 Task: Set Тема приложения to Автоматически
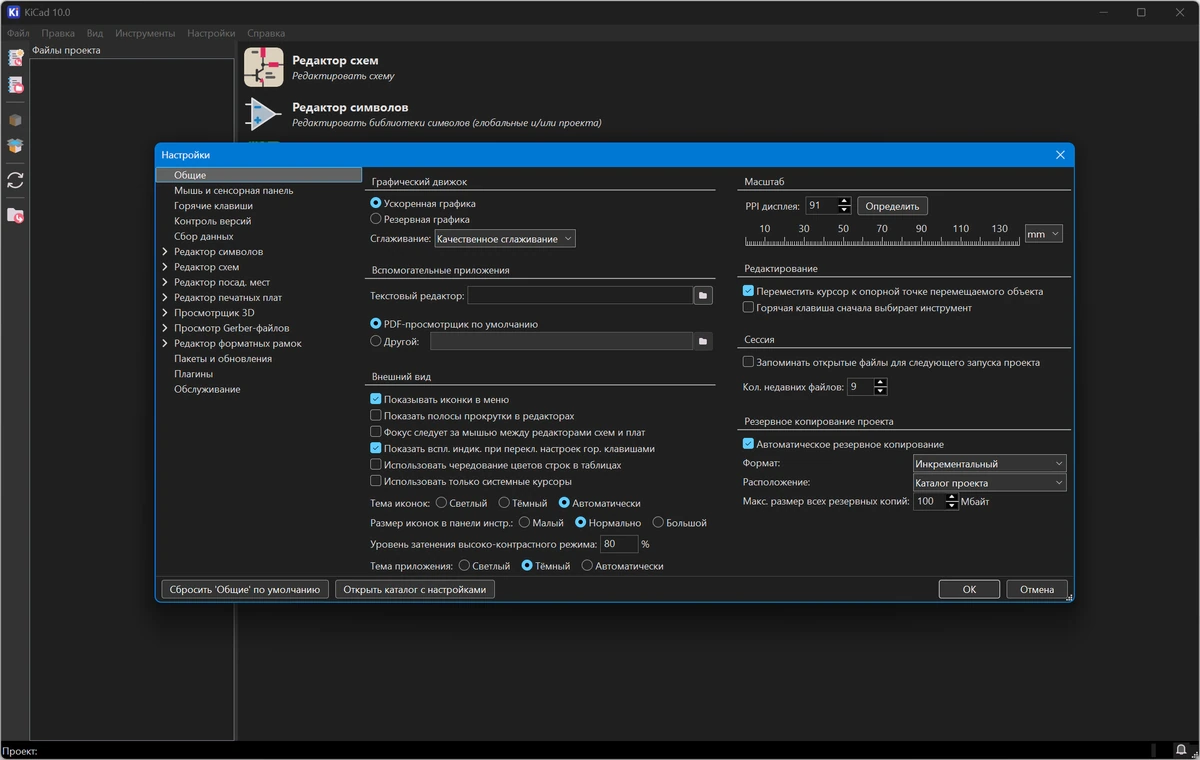pos(587,566)
